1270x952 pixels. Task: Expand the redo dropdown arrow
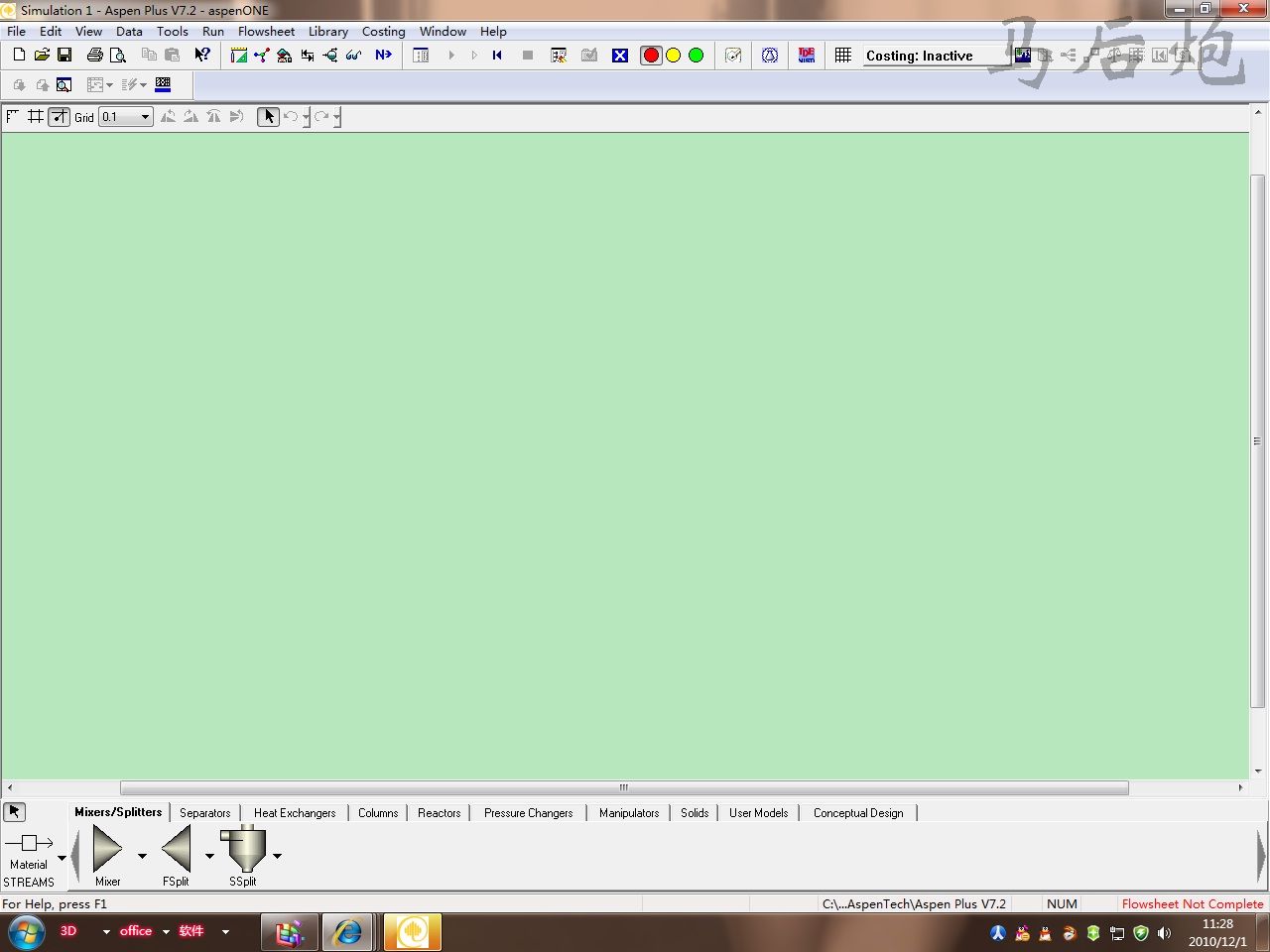pyautogui.click(x=336, y=117)
